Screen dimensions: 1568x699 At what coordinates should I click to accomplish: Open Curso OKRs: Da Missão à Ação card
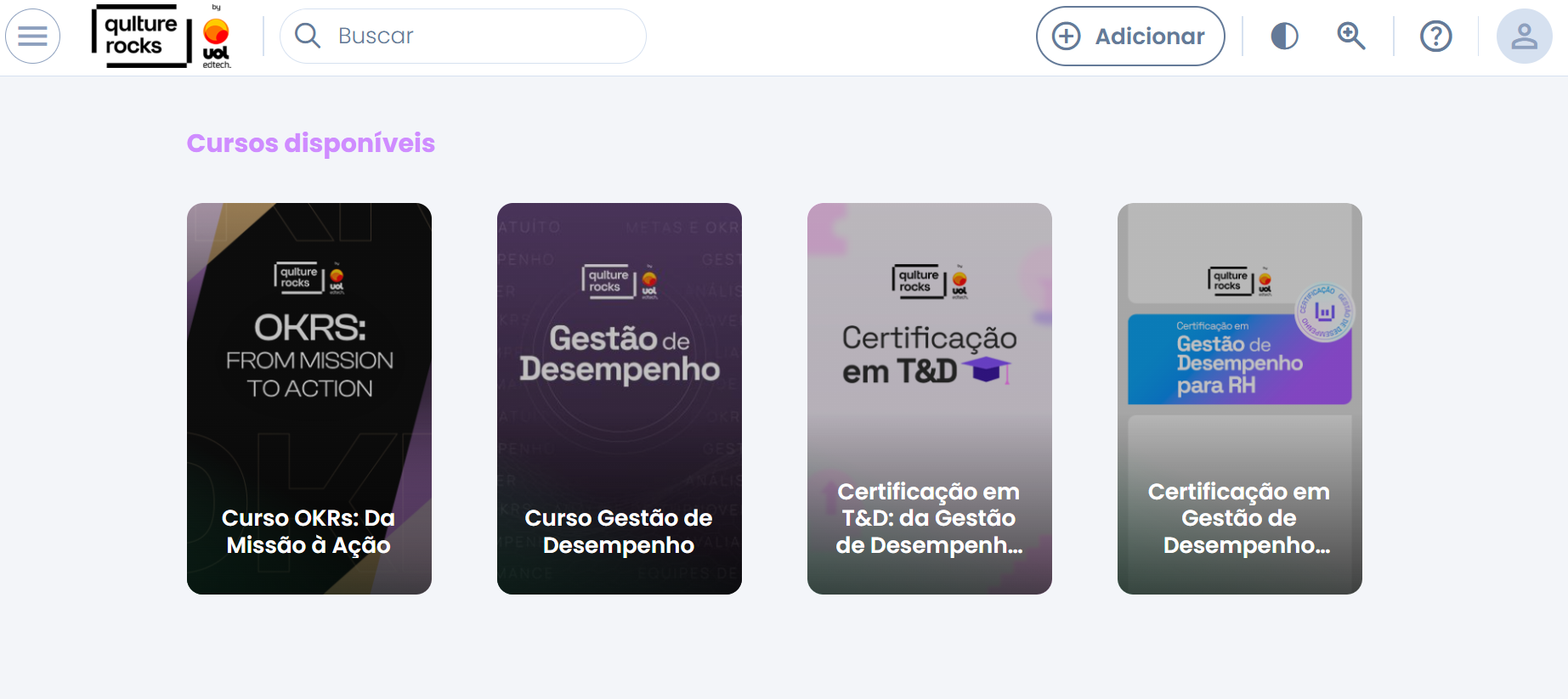click(309, 398)
